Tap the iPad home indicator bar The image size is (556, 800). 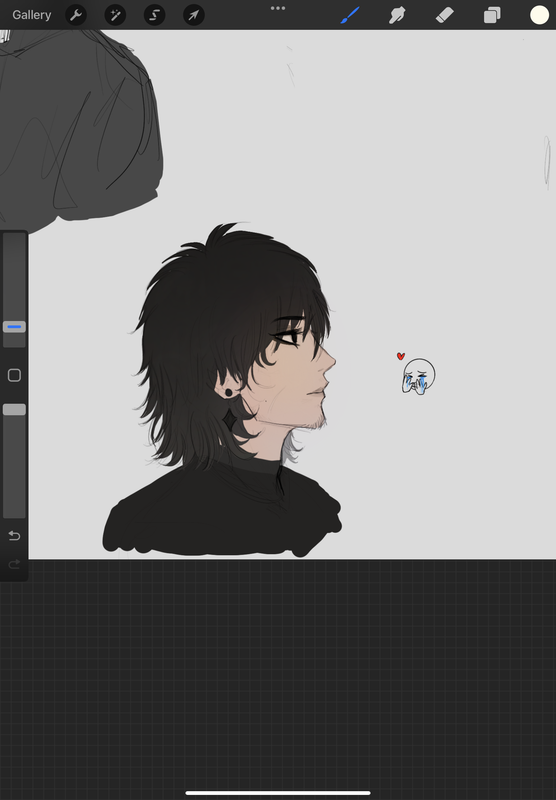point(278,793)
